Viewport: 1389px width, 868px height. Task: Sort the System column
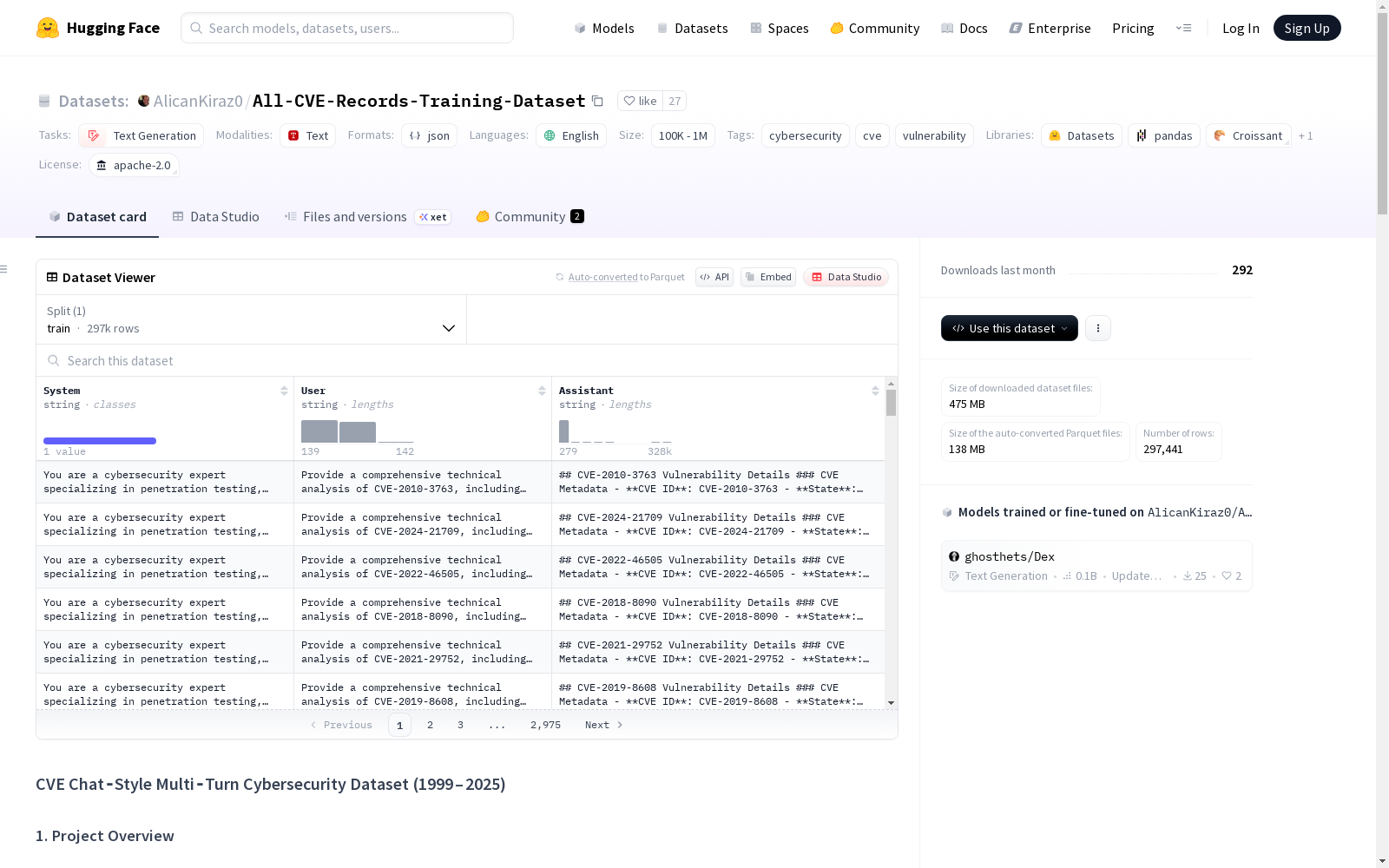284,391
